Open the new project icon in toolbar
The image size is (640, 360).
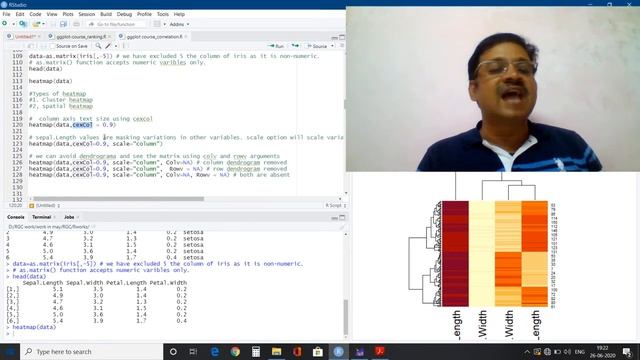click(23, 24)
